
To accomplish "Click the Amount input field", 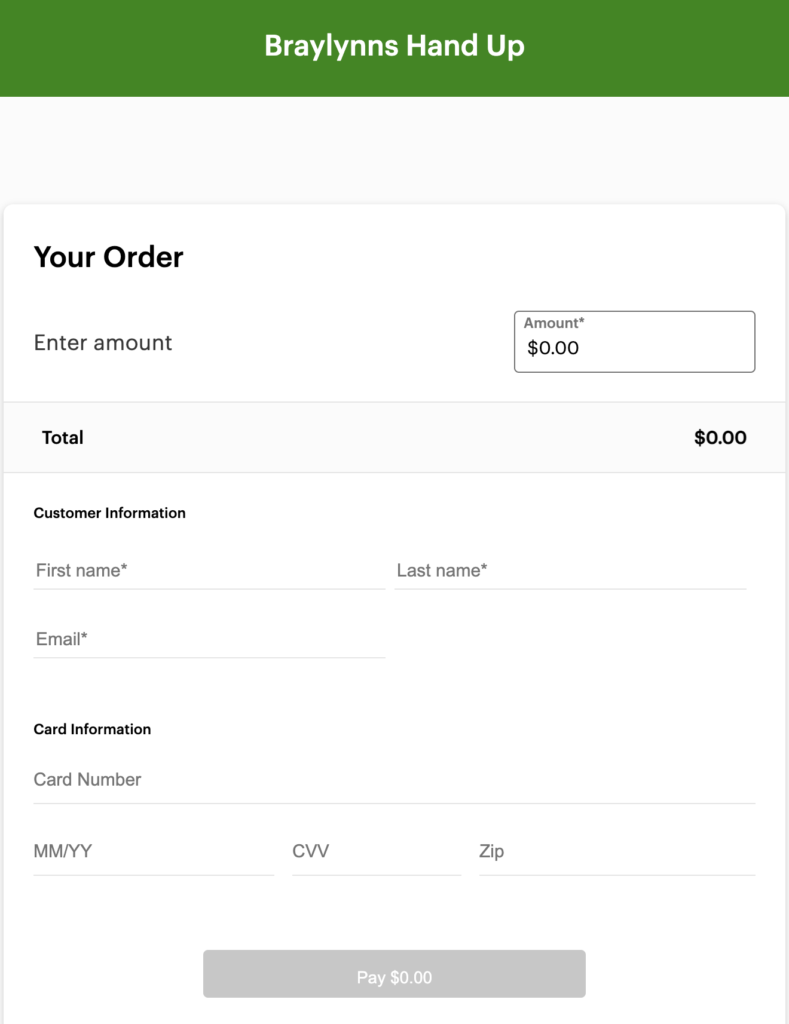I will [634, 349].
